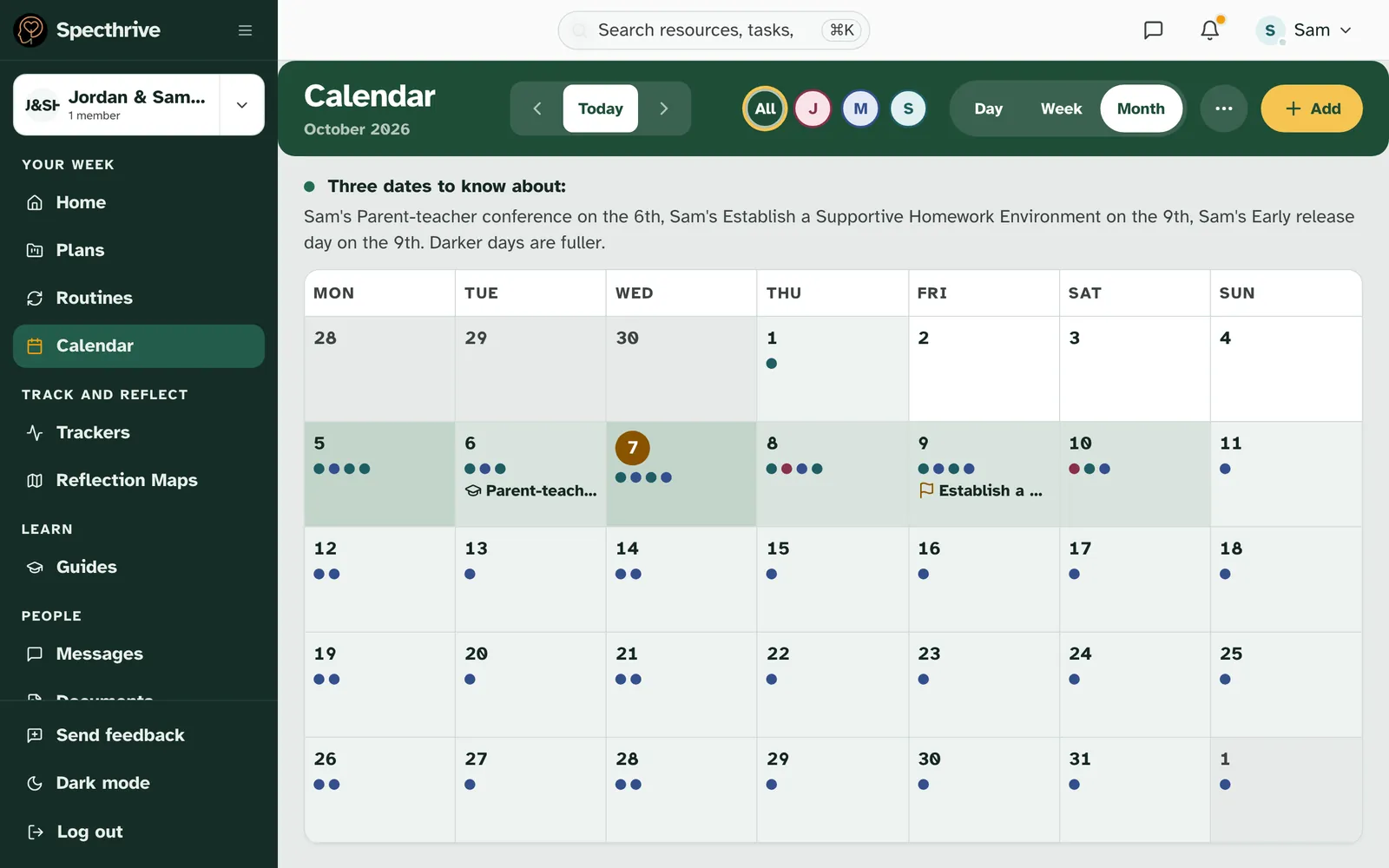Click the search resources field
1389x868 pixels.
[714, 30]
